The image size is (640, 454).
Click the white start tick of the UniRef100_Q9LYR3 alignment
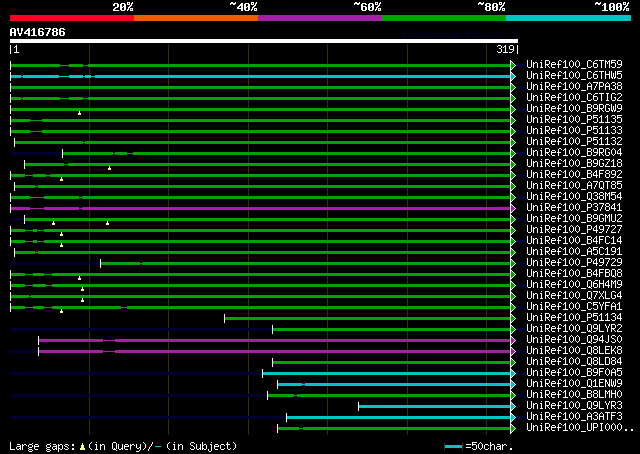[359, 406]
